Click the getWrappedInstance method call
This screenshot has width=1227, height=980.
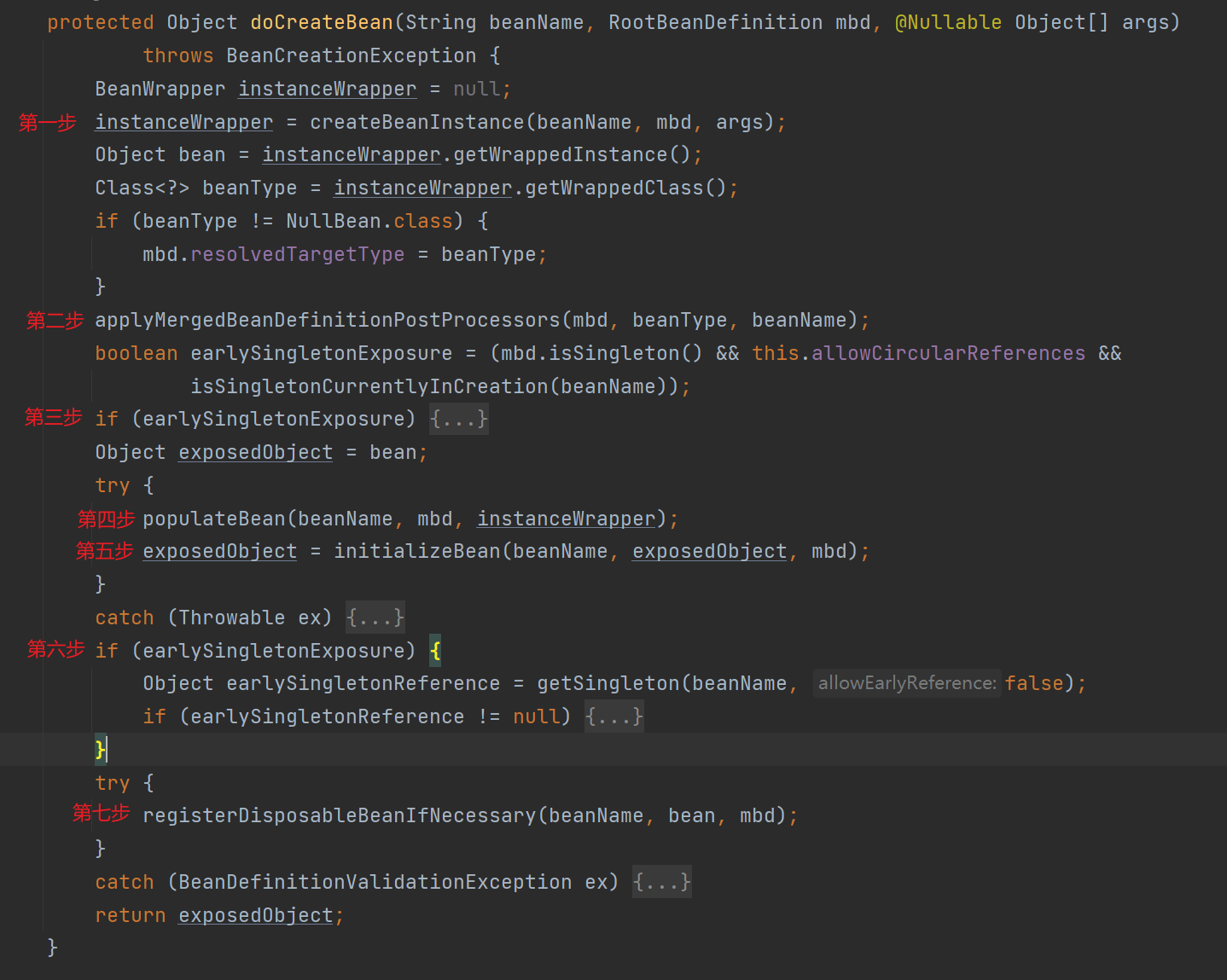point(561,155)
